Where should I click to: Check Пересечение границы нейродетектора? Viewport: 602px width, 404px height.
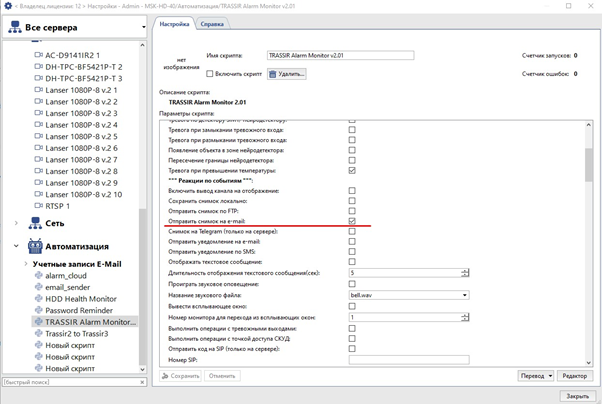pos(352,160)
